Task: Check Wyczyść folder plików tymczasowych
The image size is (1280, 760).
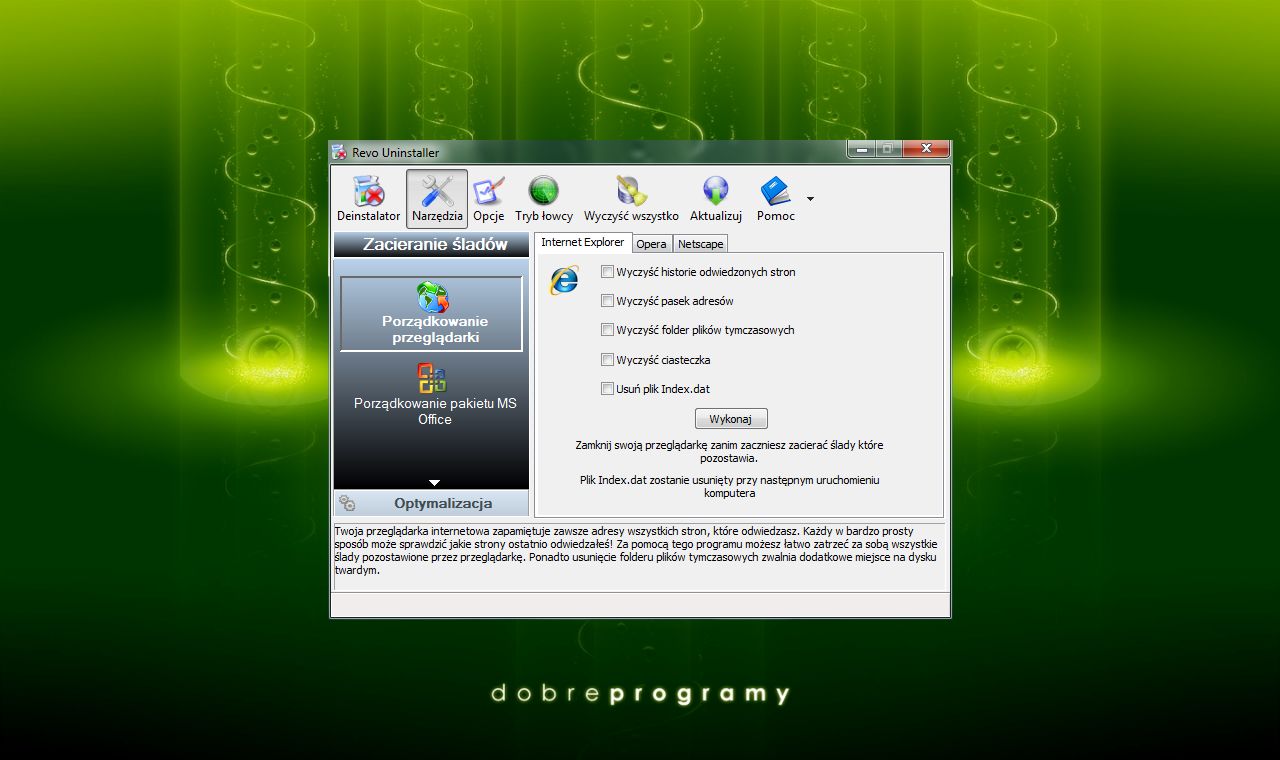Action: click(x=607, y=330)
